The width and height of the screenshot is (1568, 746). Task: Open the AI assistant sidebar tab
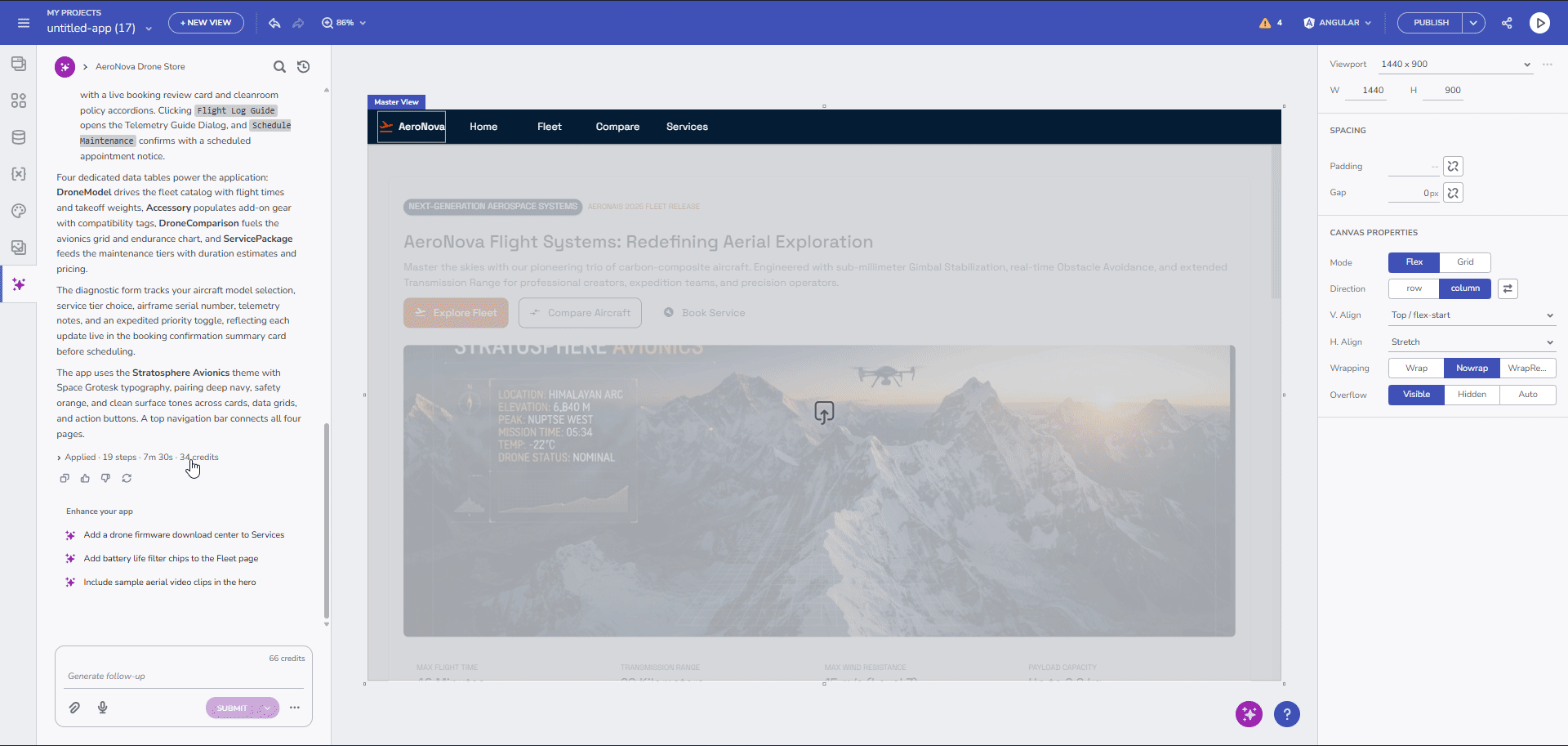tap(19, 284)
